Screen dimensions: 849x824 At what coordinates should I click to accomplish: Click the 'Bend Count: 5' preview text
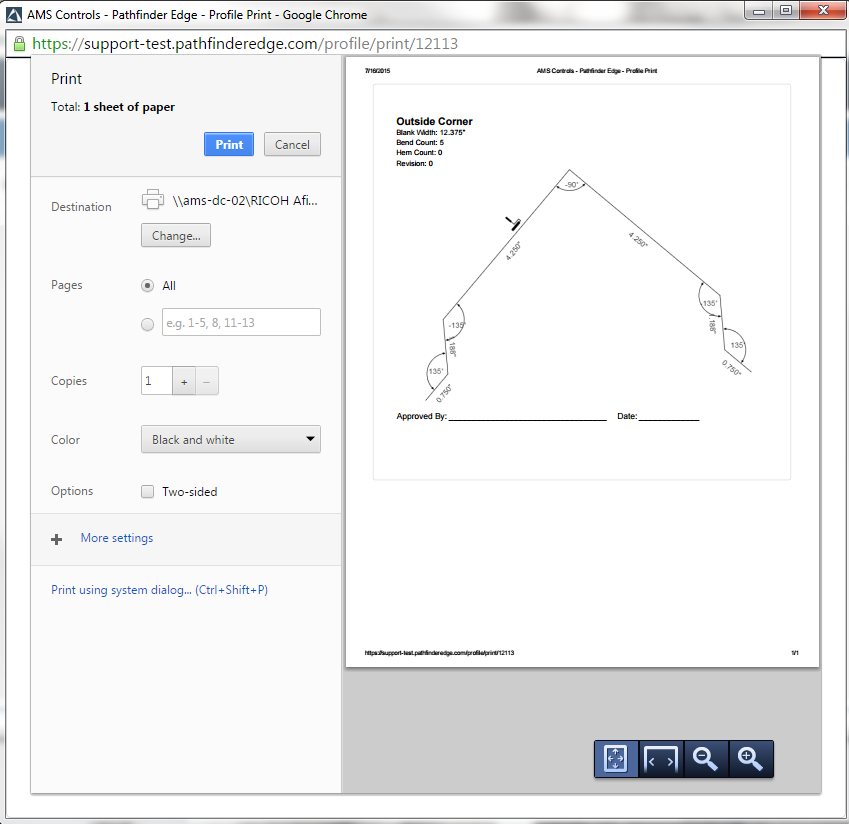[x=420, y=142]
